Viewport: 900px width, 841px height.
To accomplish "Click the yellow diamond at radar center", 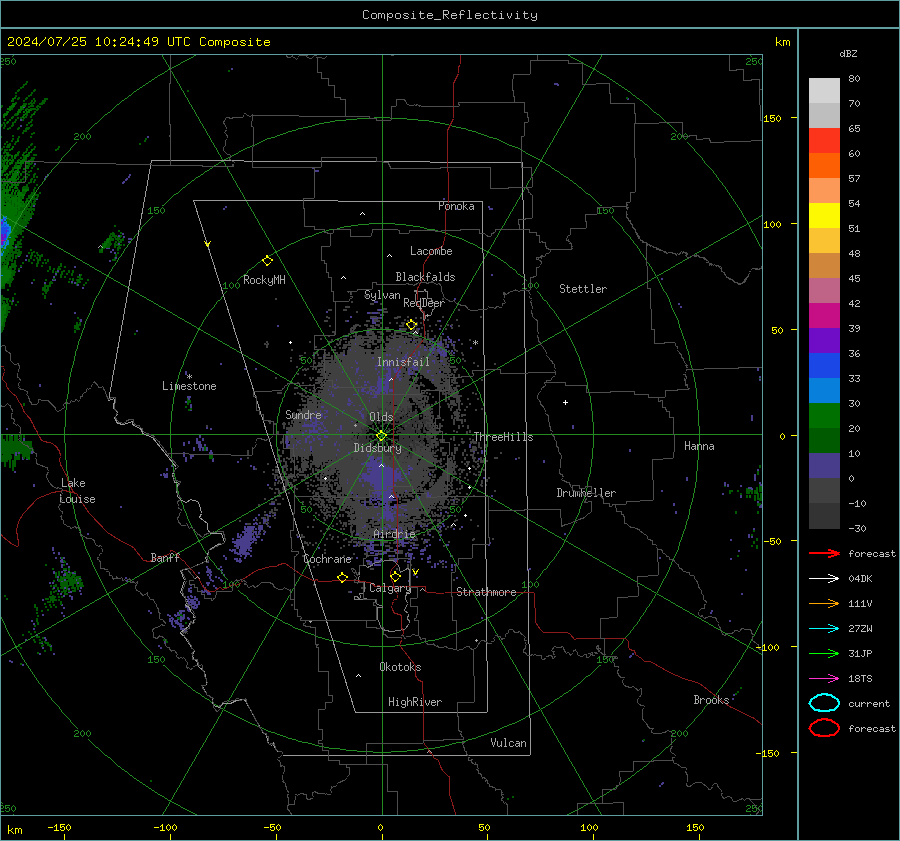I will click(x=381, y=435).
